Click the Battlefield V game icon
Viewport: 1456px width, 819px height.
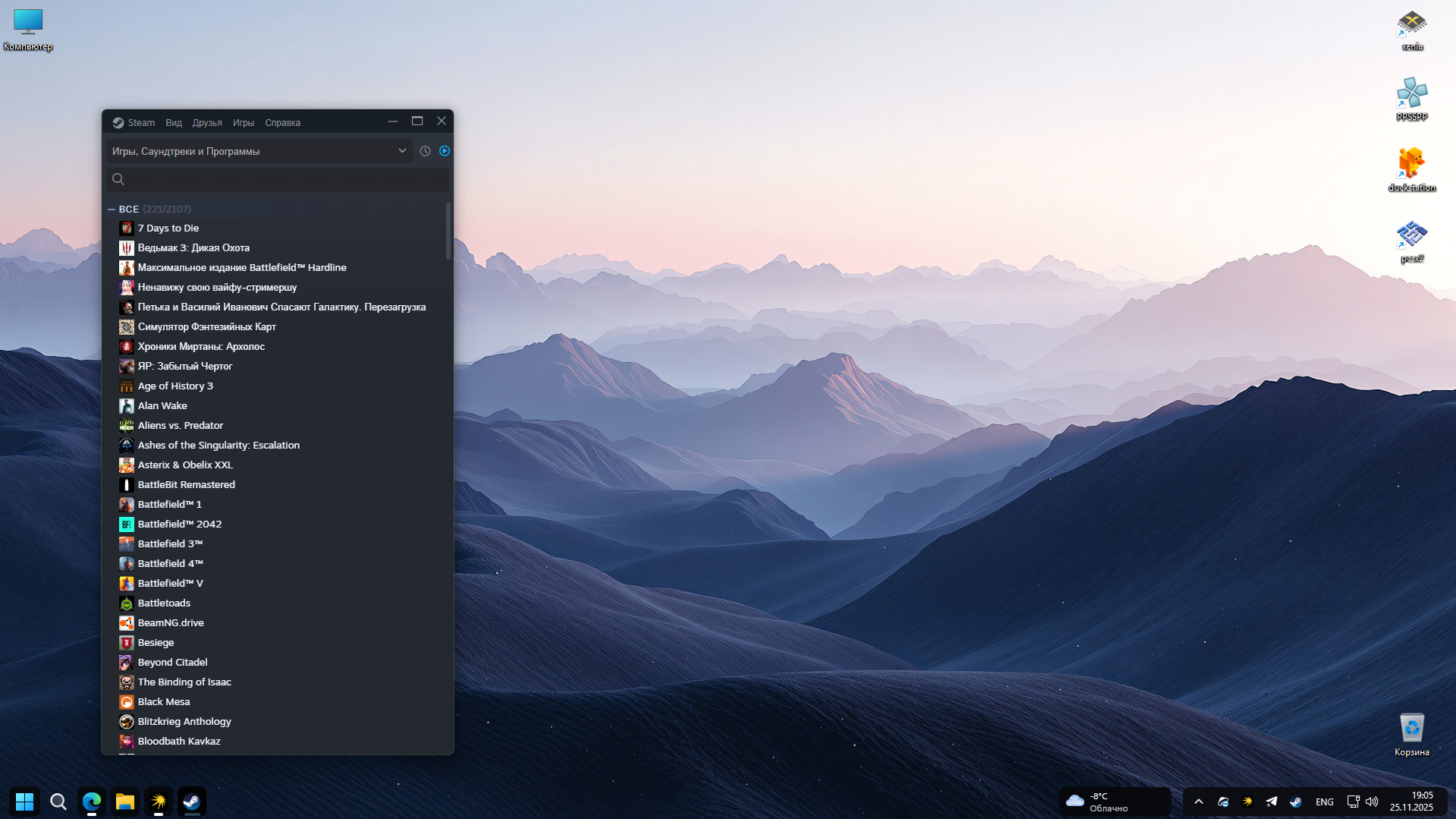127,583
